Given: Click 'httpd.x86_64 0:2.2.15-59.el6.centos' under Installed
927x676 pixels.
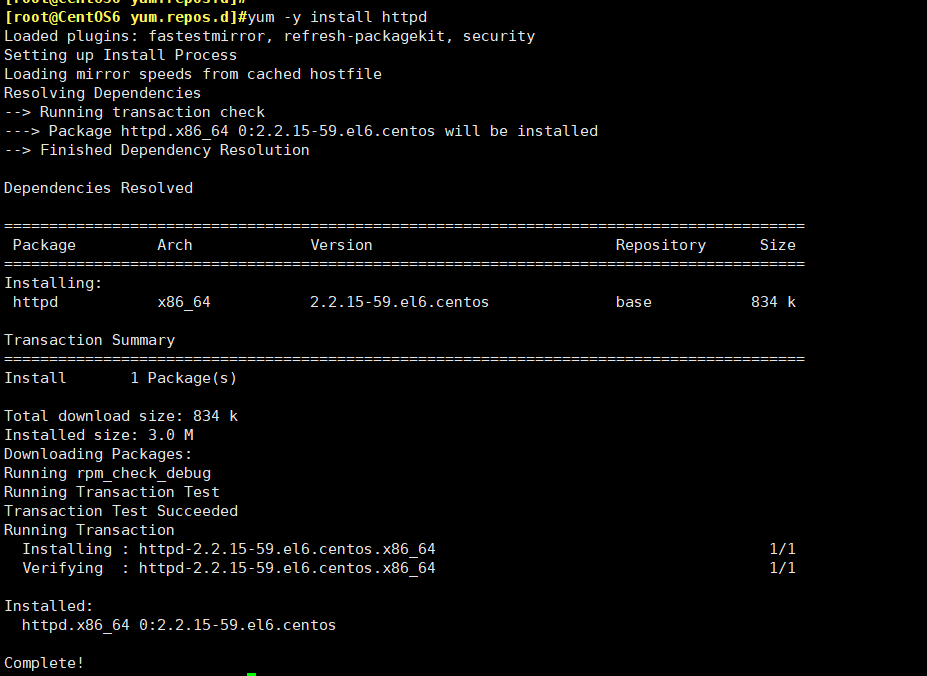Looking at the screenshot, I should [x=179, y=625].
